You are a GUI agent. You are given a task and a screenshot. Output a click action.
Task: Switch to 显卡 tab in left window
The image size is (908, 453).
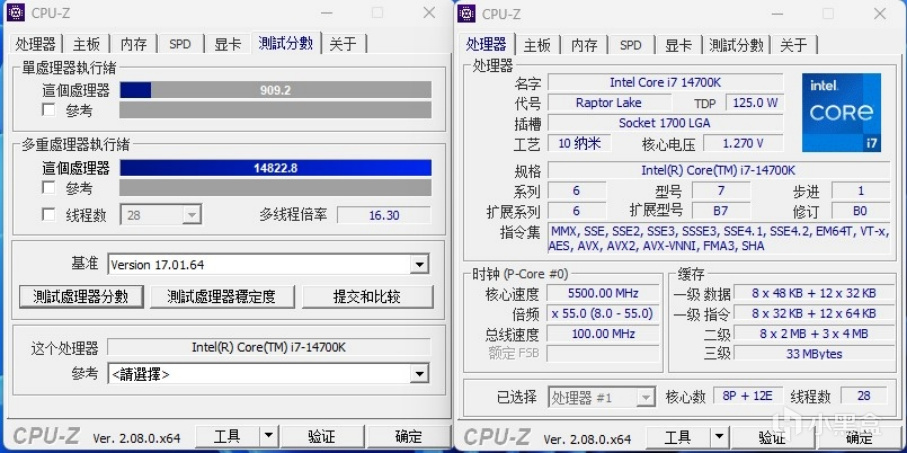[x=228, y=44]
